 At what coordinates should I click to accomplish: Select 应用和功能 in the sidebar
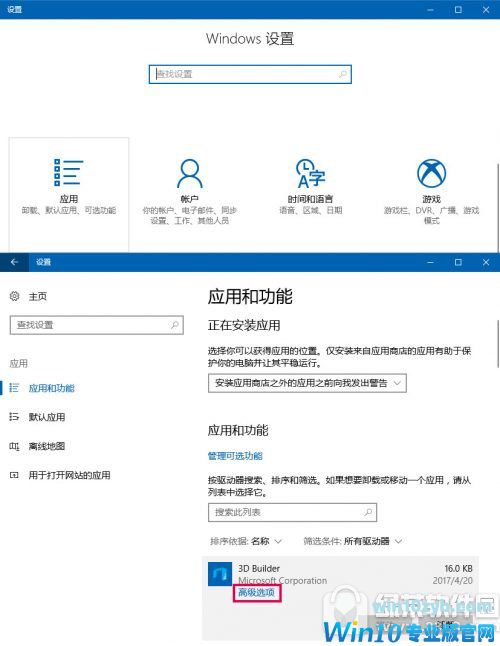click(51, 388)
